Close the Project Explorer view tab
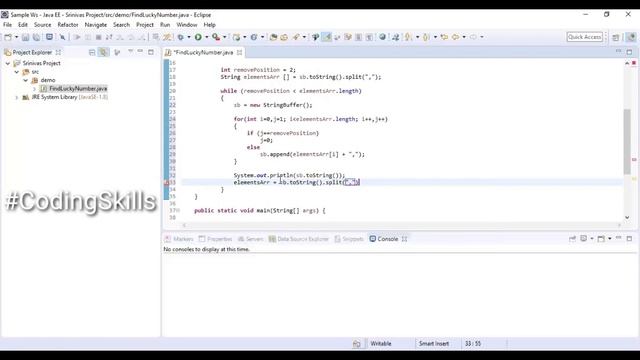640x360 pixels. click(x=58, y=52)
